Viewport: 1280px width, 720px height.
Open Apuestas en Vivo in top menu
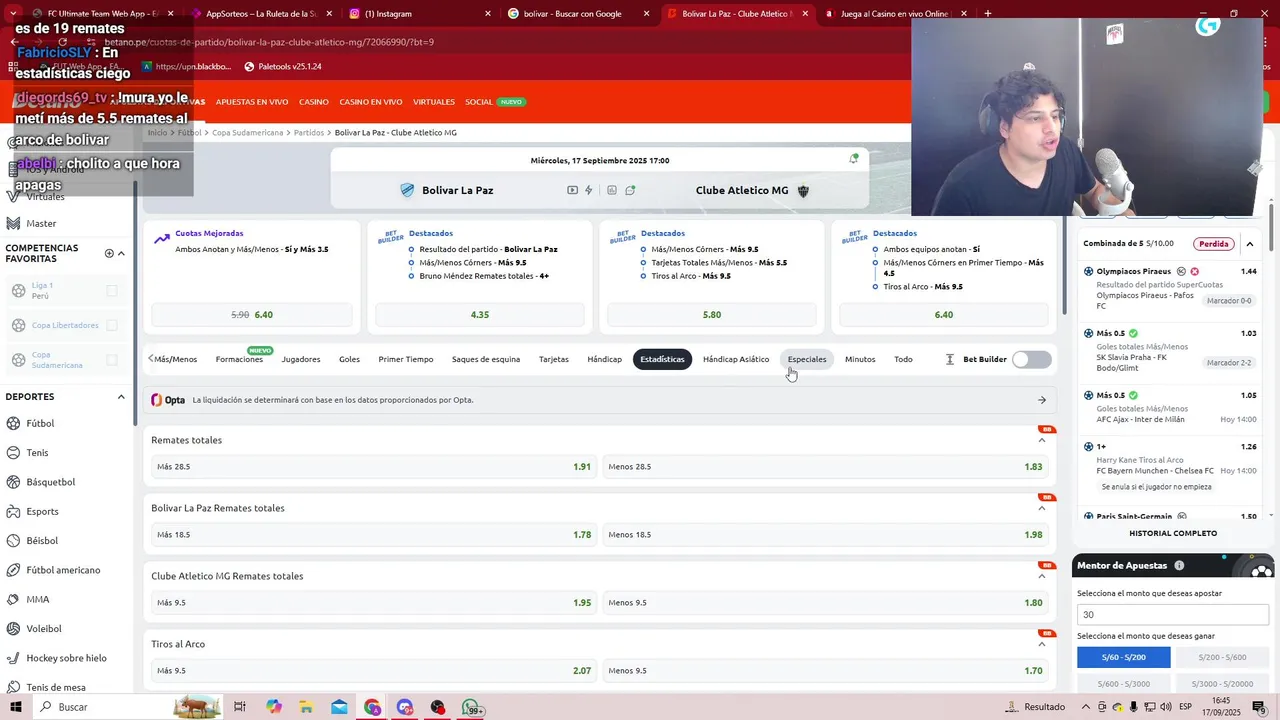pyautogui.click(x=252, y=102)
